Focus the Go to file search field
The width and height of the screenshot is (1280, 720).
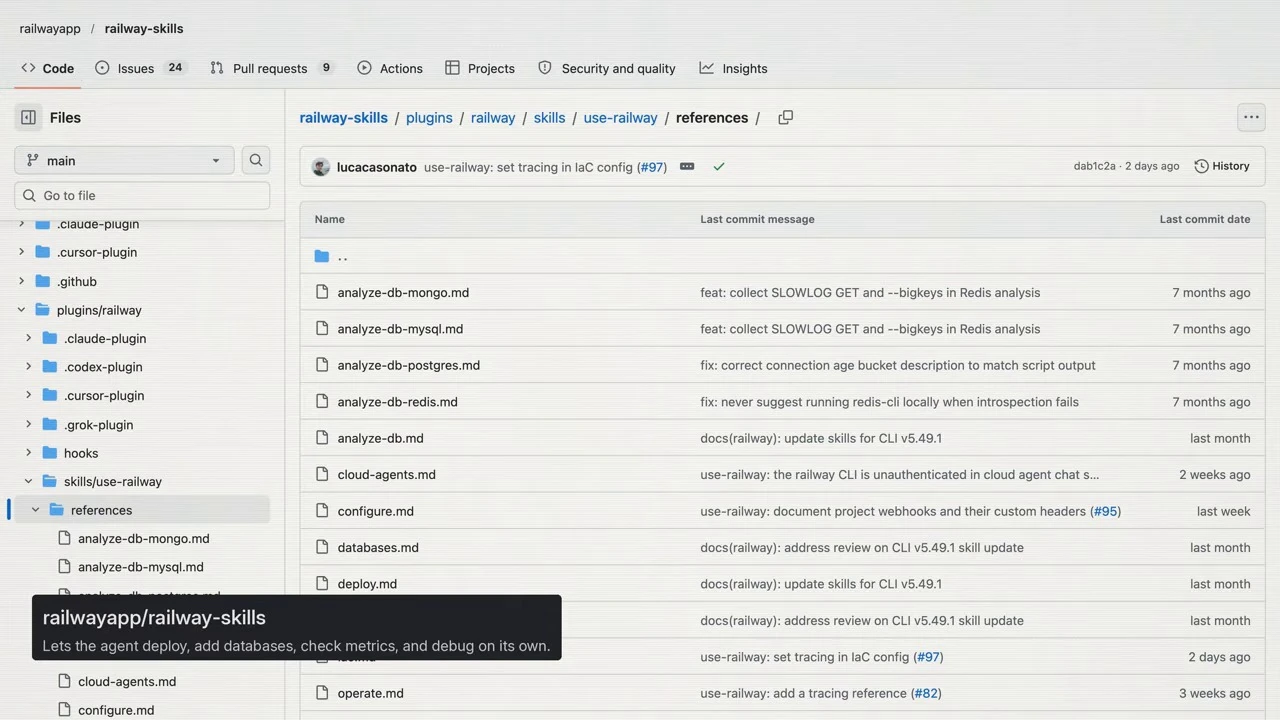click(x=142, y=195)
